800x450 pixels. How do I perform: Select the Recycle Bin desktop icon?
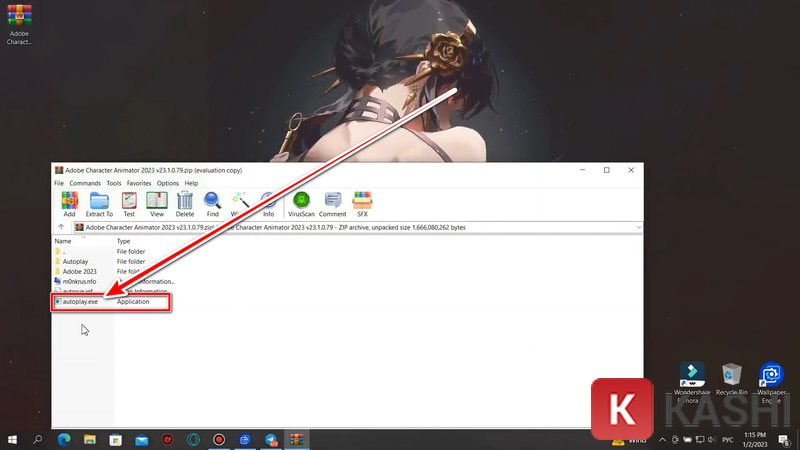[x=732, y=379]
